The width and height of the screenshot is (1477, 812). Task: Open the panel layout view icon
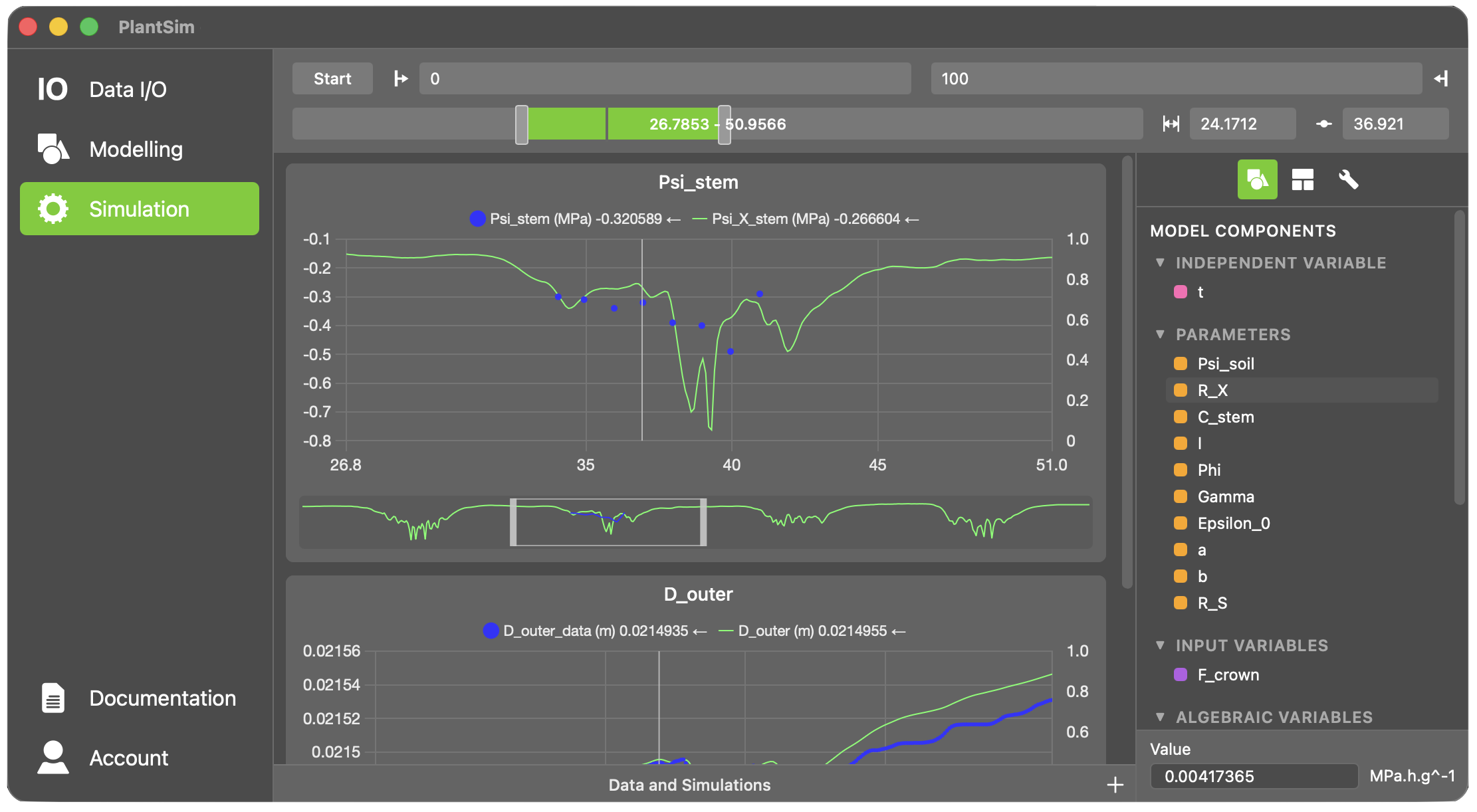pyautogui.click(x=1303, y=179)
